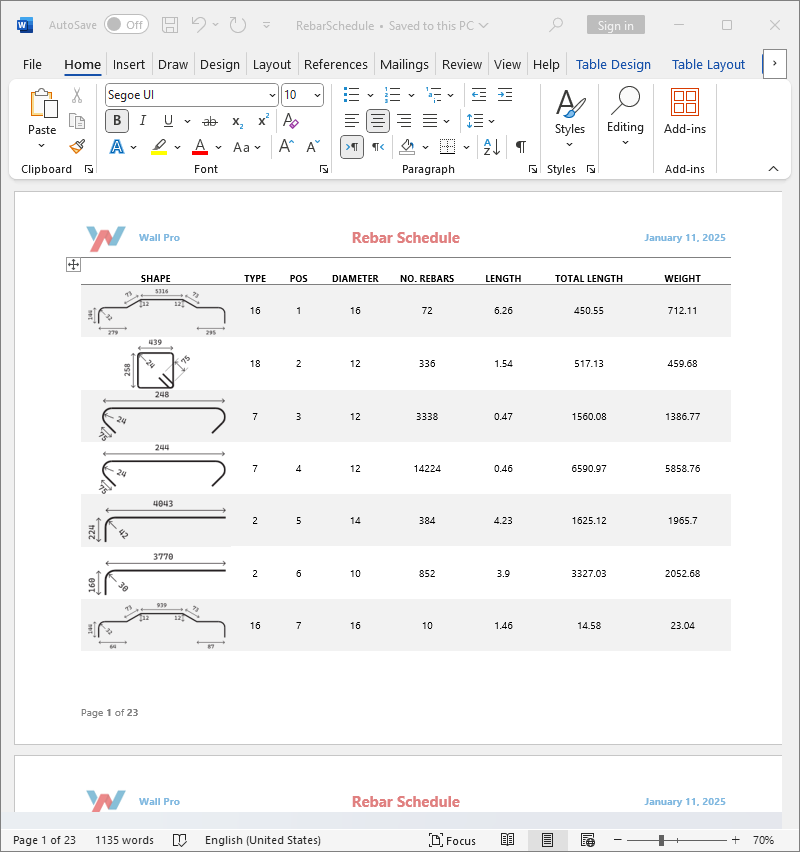Viewport: 800px width, 852px height.
Task: Open the borders dropdown arrow
Action: pyautogui.click(x=466, y=147)
